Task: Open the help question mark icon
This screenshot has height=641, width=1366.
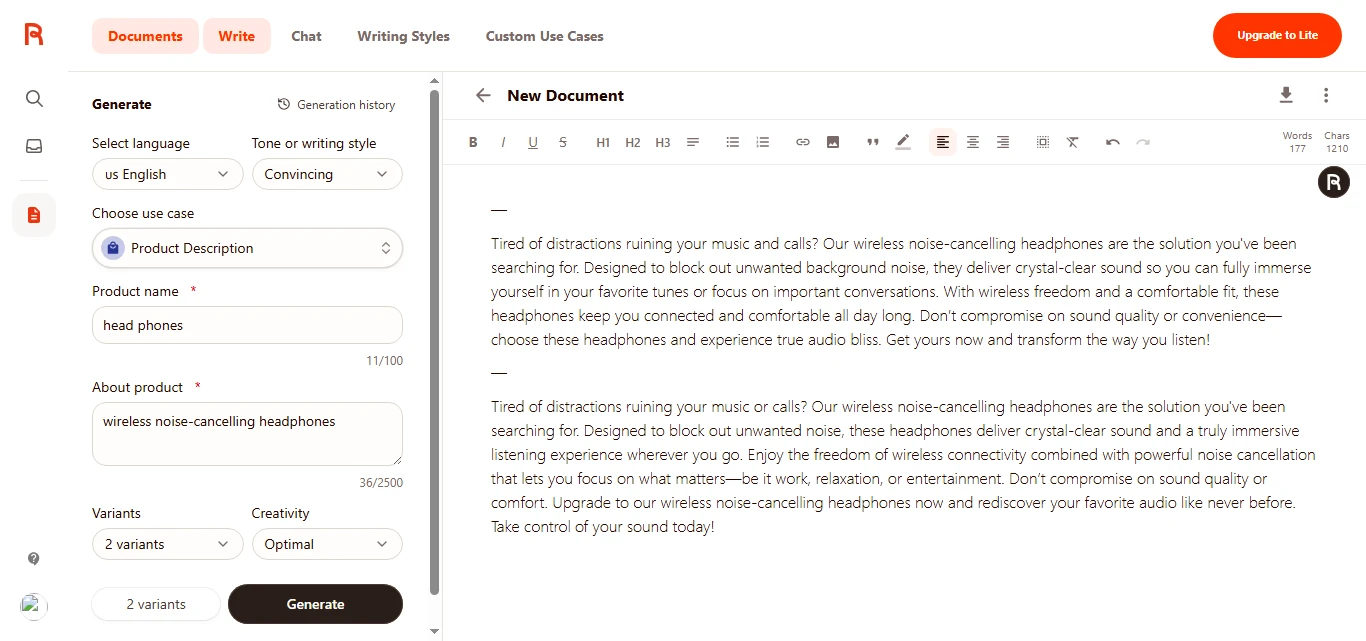Action: tap(34, 559)
